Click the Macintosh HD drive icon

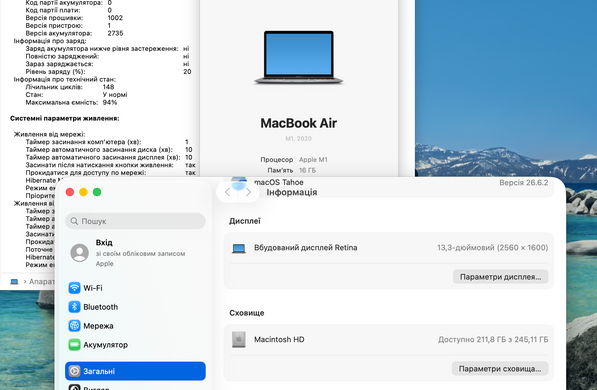[x=239, y=339]
